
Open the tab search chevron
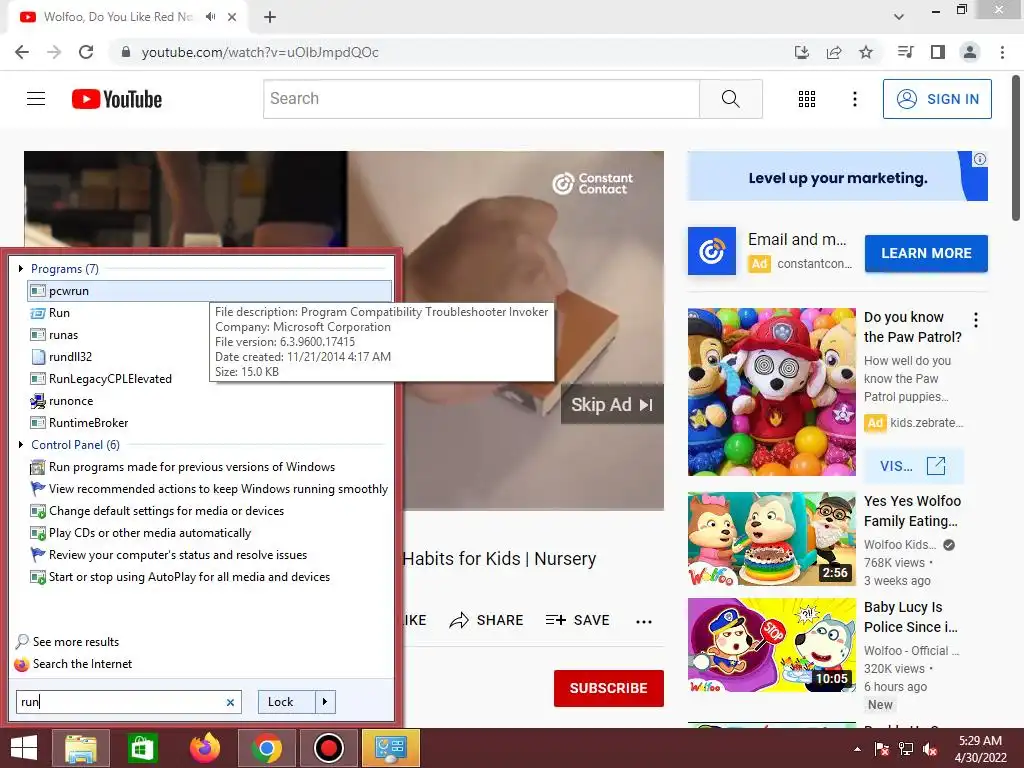pos(899,17)
